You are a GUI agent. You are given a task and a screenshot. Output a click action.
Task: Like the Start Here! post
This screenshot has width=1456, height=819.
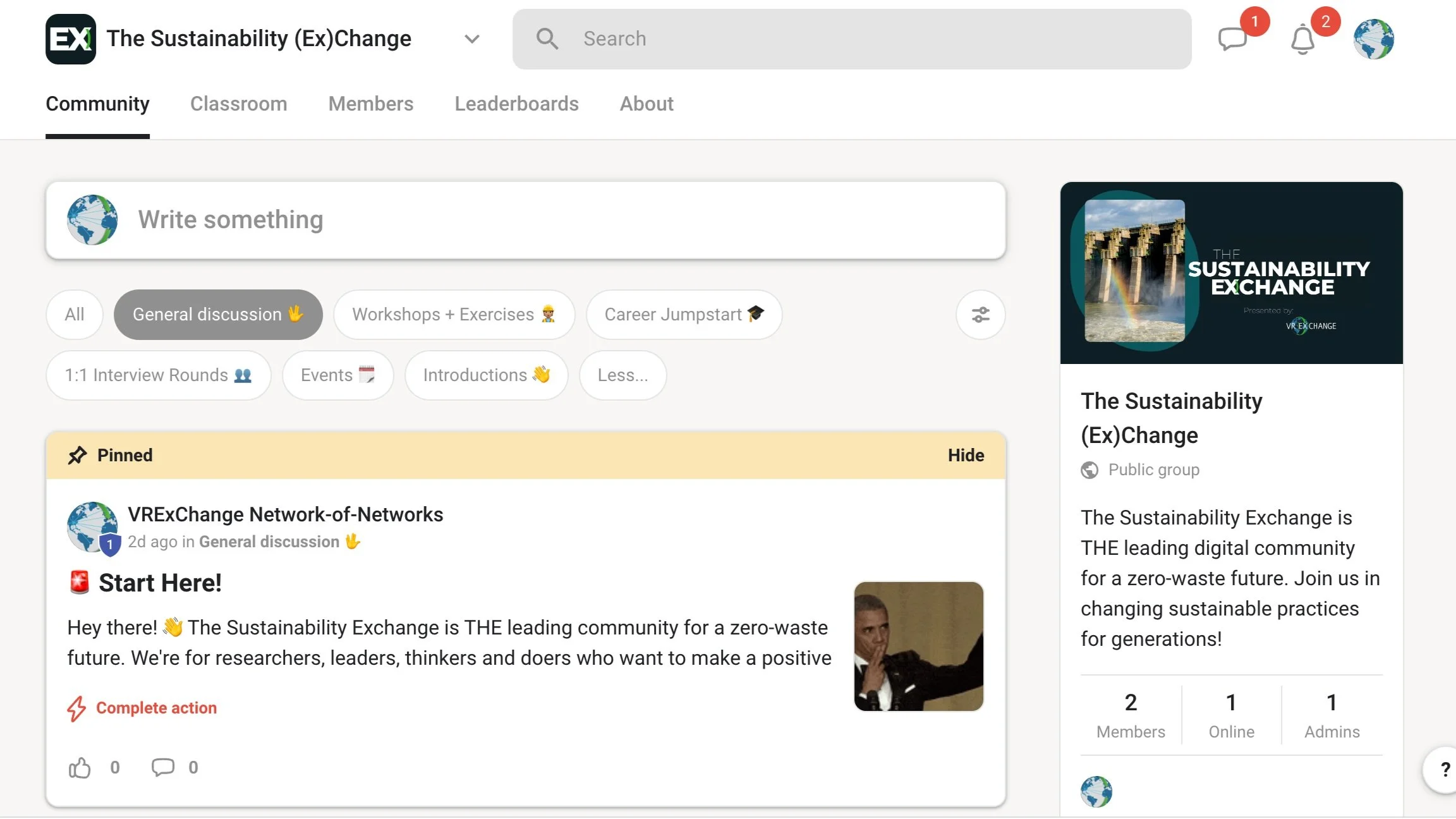[80, 768]
